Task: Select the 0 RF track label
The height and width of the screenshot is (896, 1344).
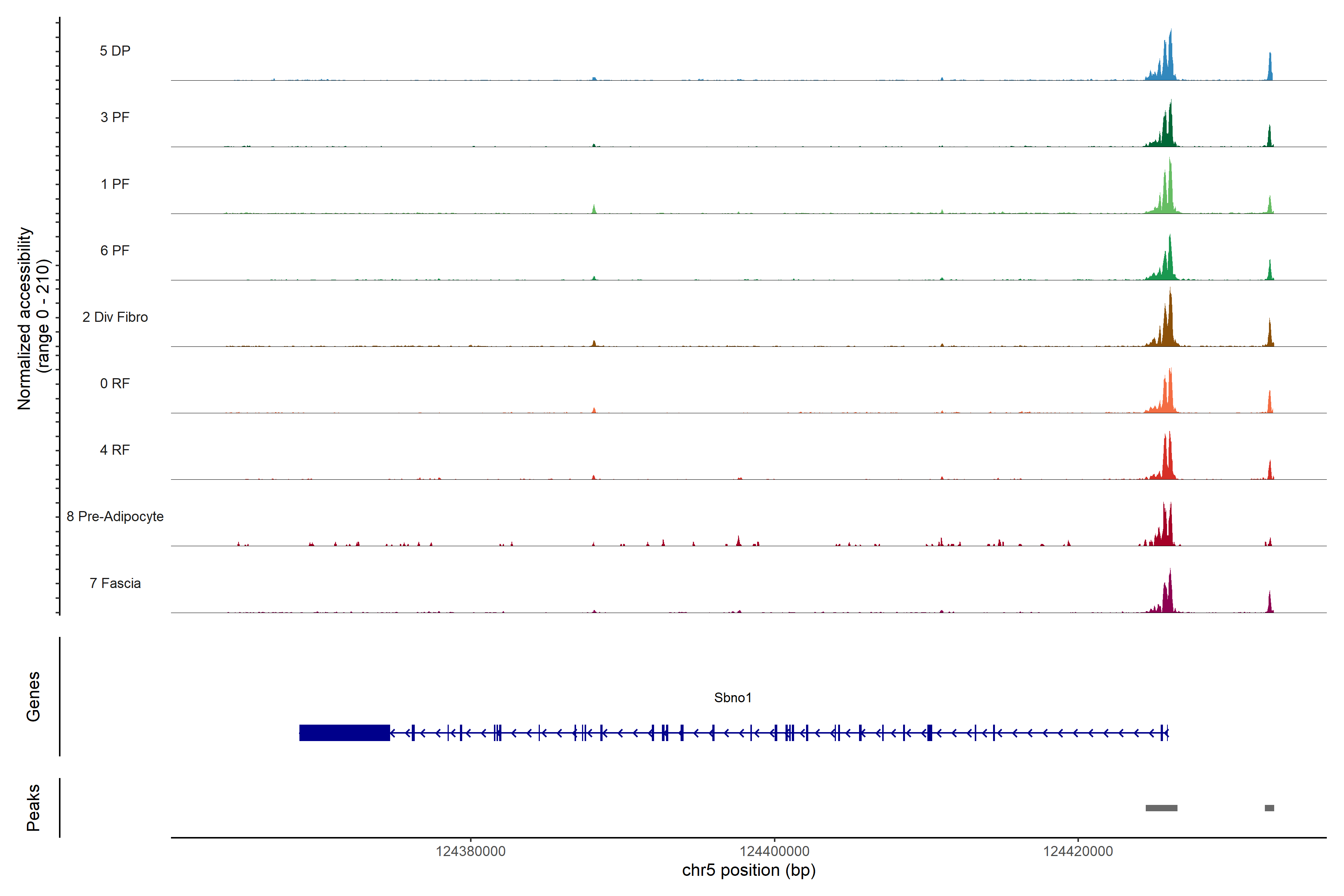Action: (x=115, y=383)
